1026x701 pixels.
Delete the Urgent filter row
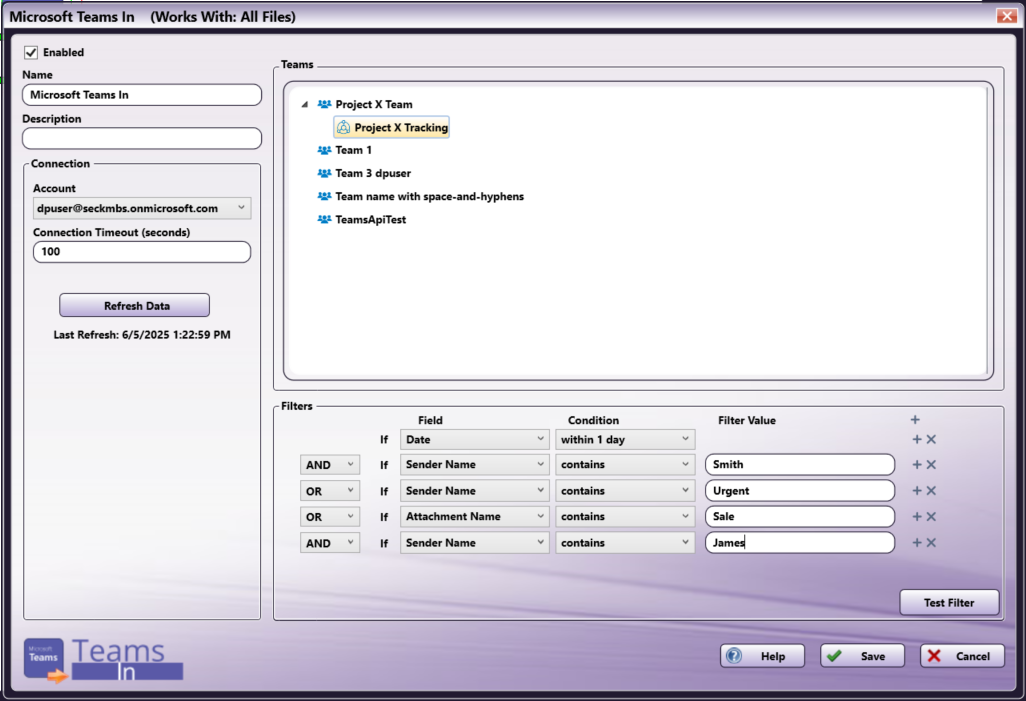[931, 491]
